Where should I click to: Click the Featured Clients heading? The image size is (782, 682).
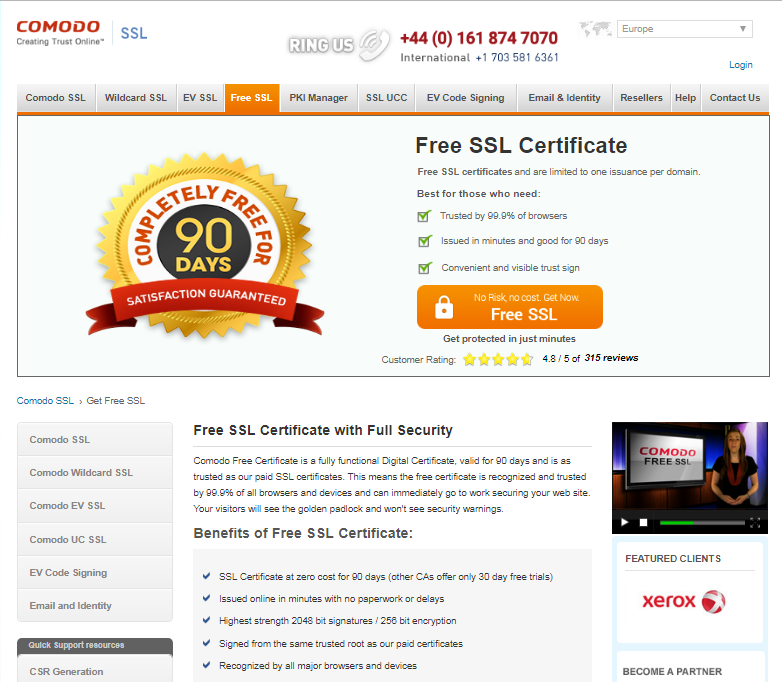673,559
